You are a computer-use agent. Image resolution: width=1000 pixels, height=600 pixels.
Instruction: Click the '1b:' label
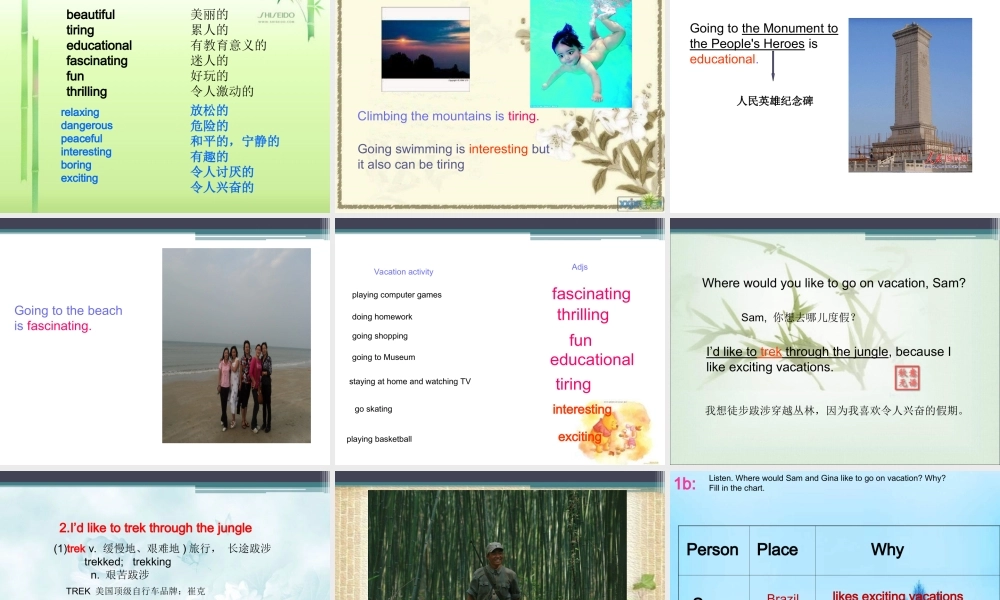pos(685,484)
